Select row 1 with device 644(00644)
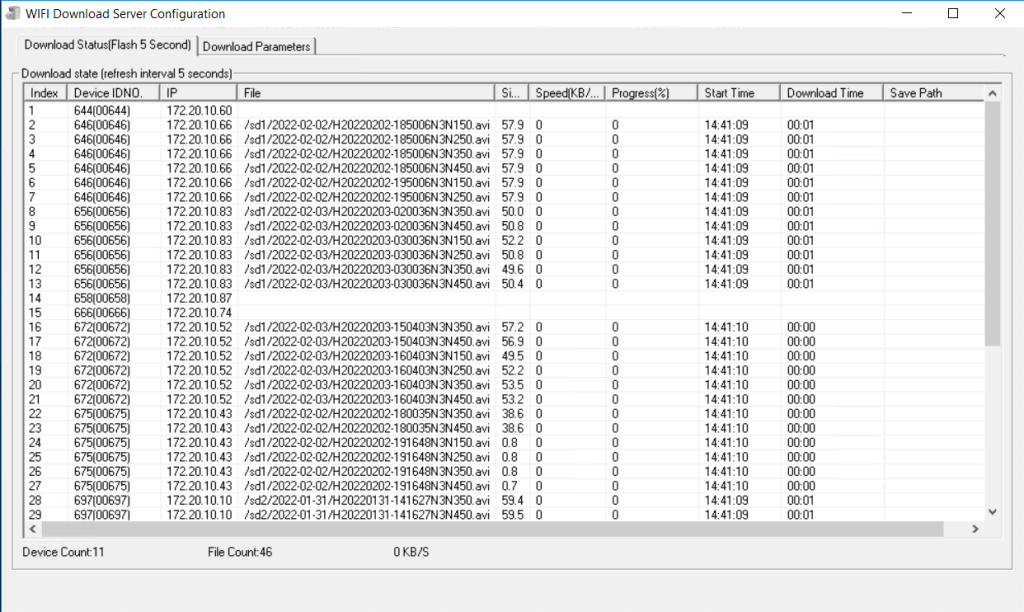 point(102,110)
